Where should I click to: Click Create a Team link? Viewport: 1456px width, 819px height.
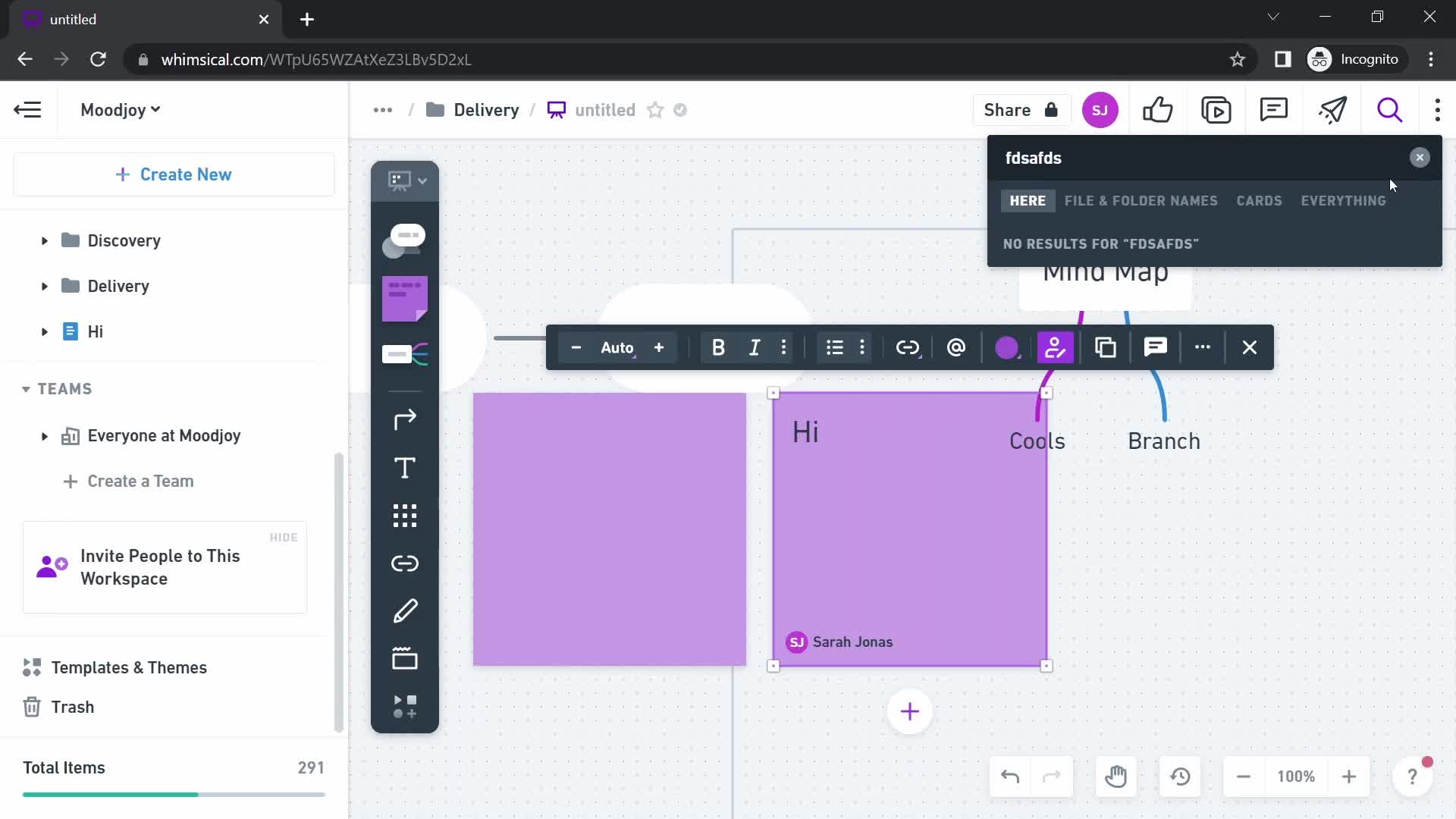pos(129,482)
